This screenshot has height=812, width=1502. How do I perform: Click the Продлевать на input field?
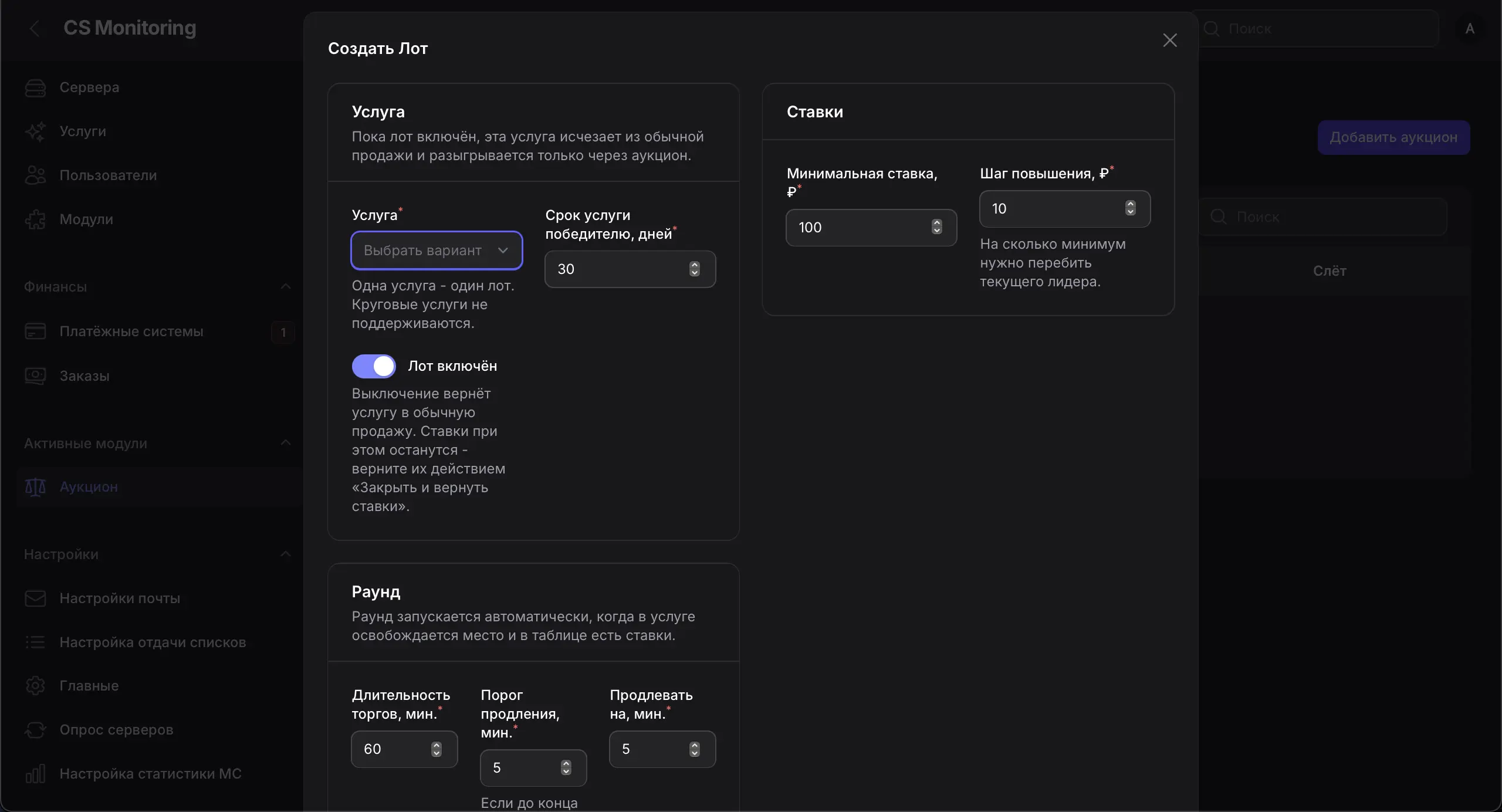click(662, 749)
